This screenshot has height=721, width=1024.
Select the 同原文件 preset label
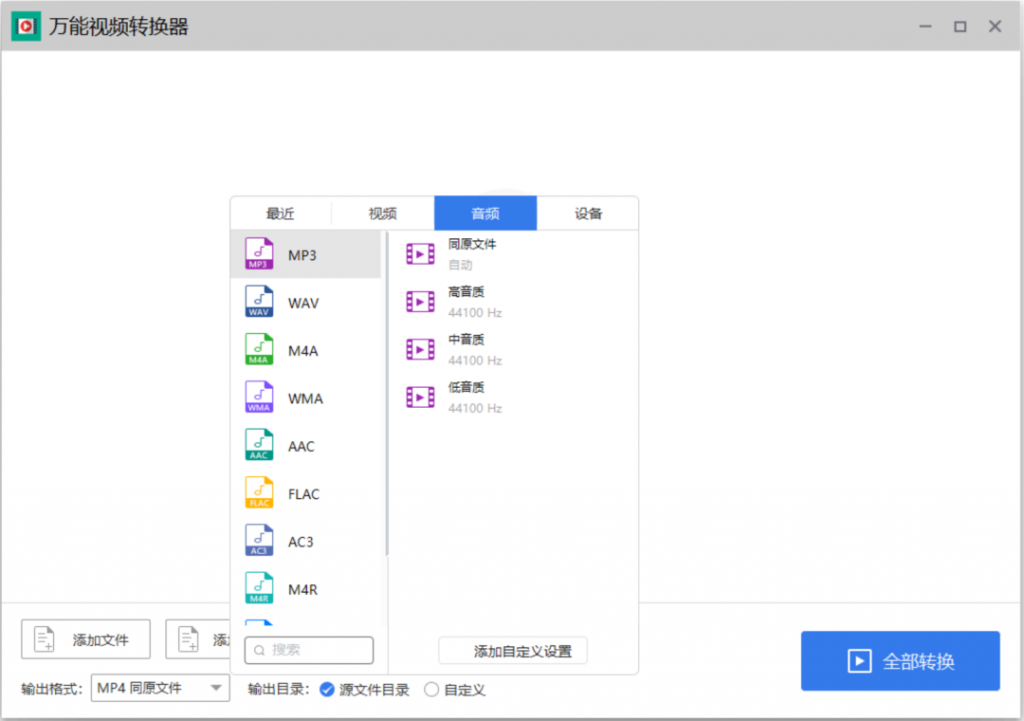(472, 244)
